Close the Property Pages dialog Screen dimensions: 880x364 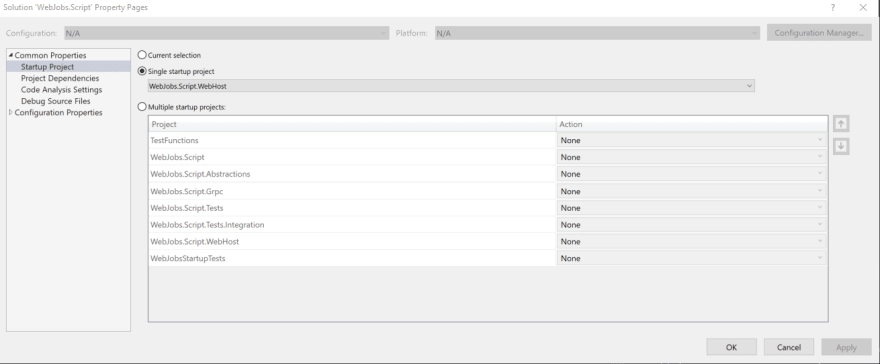(863, 7)
